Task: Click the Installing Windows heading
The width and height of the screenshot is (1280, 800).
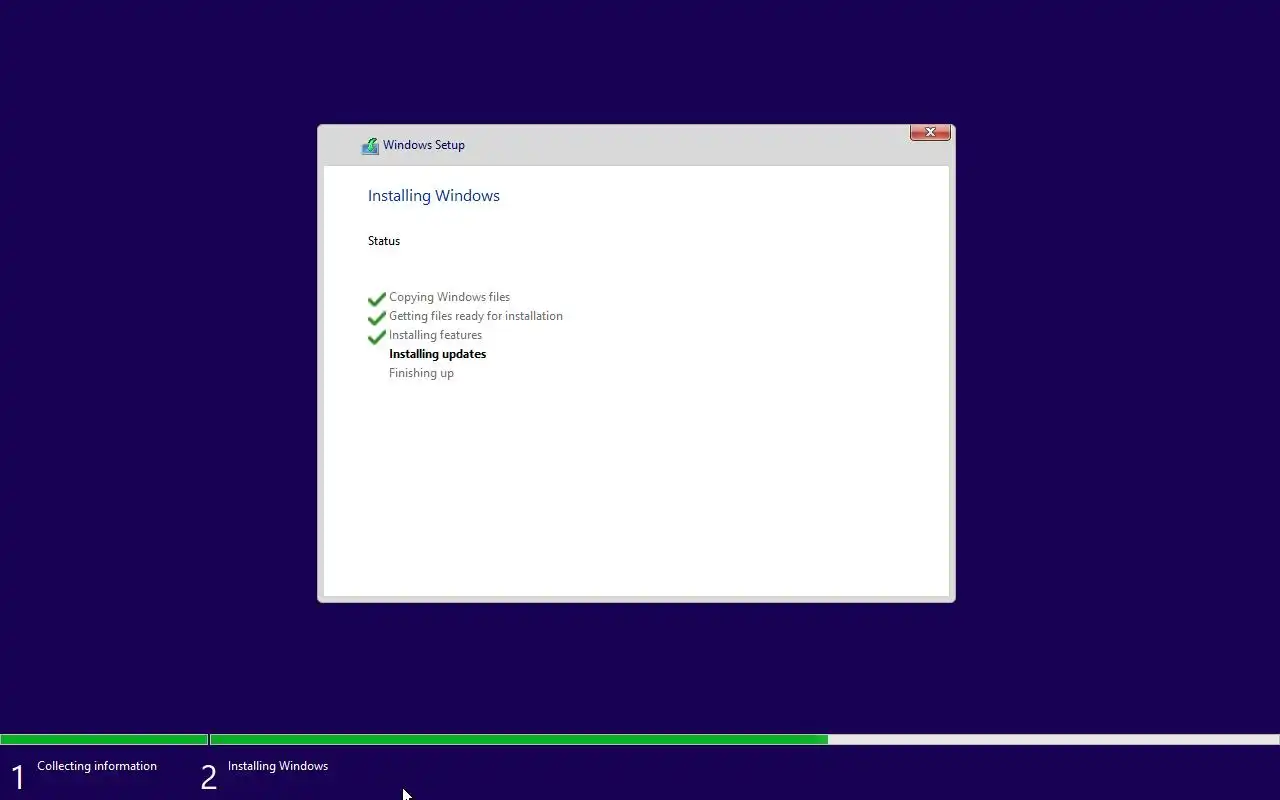Action: [434, 196]
